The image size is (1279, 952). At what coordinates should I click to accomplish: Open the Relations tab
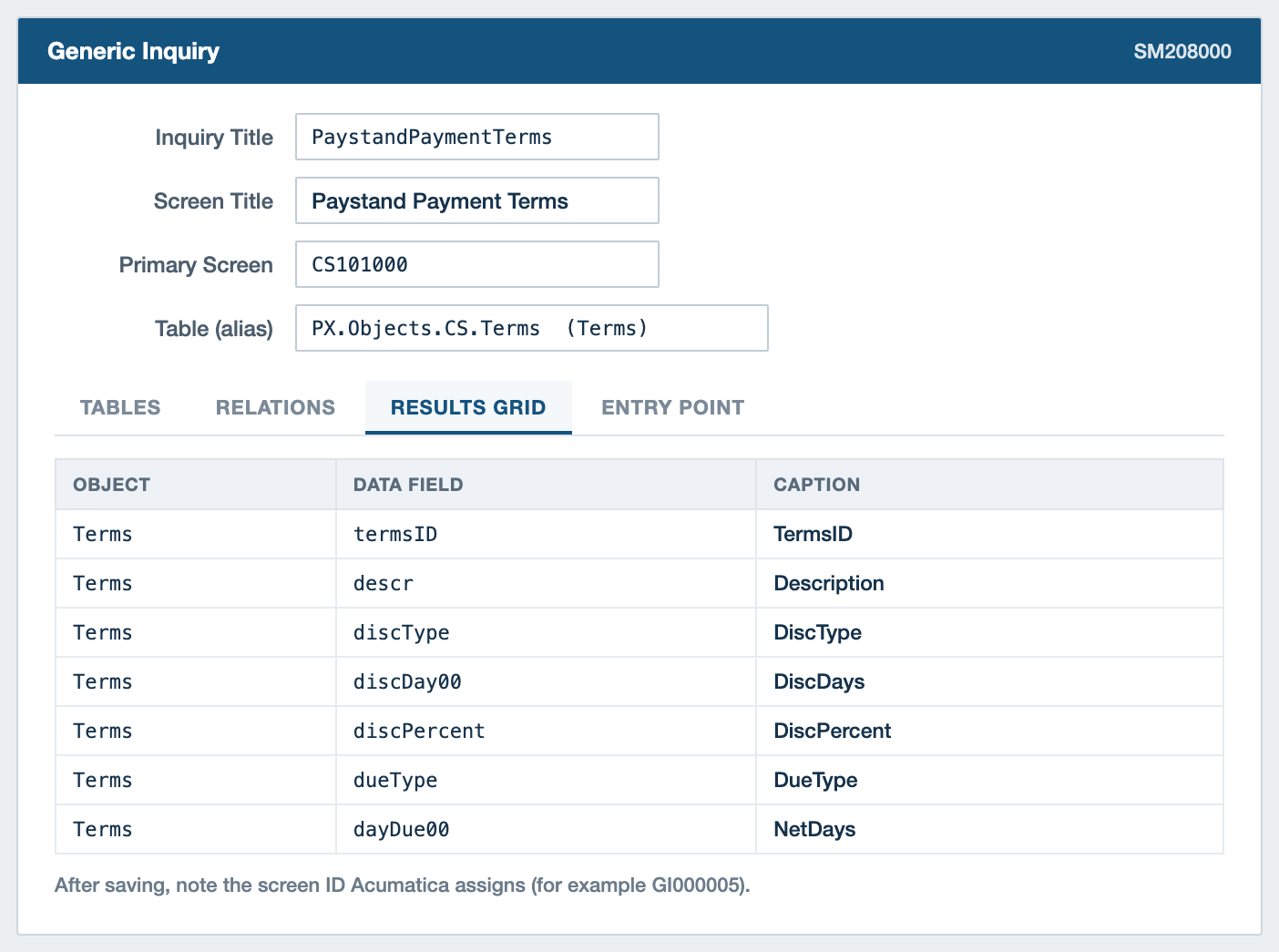(275, 407)
